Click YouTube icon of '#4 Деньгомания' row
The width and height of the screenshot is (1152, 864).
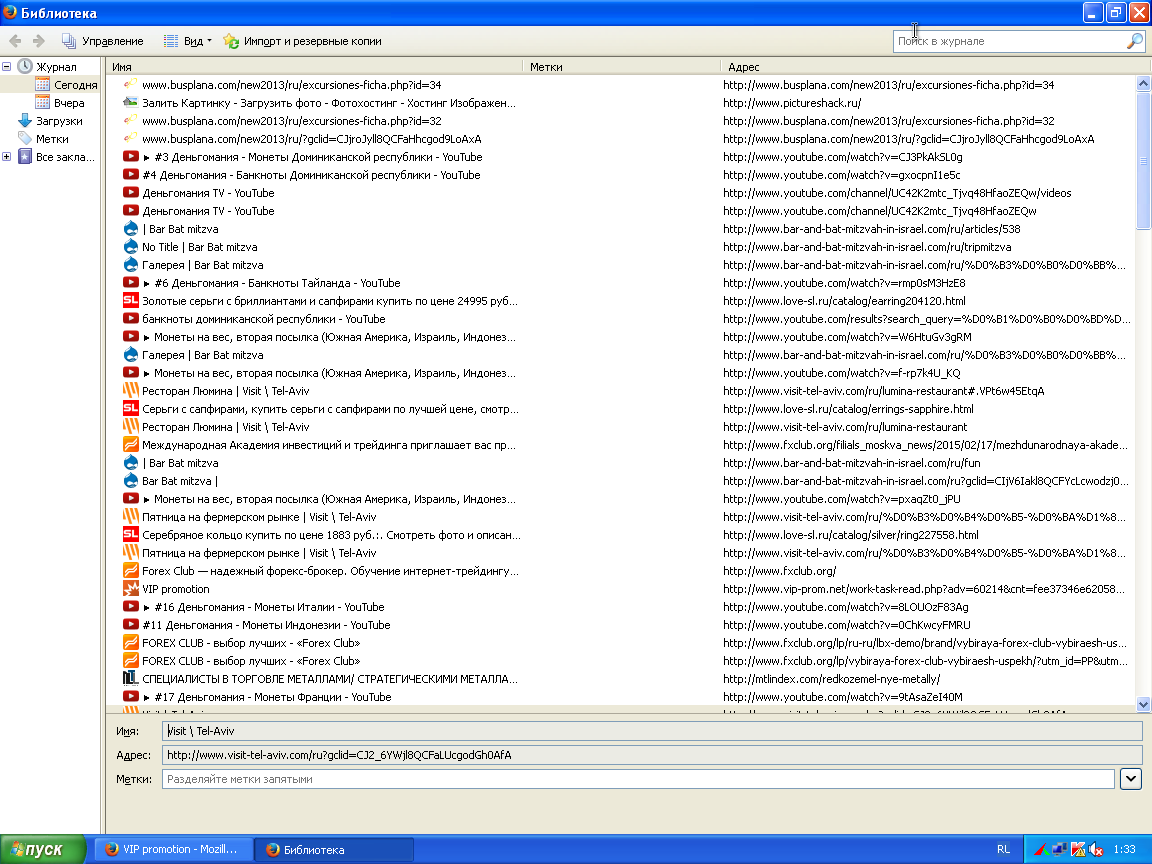131,175
